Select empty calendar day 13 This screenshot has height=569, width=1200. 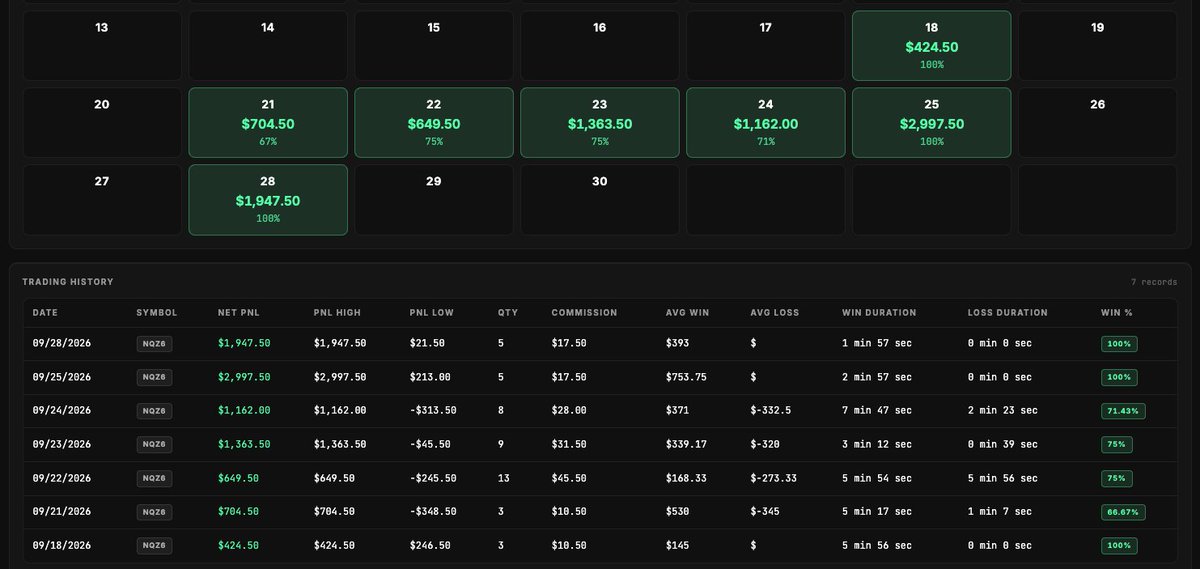click(x=102, y=45)
